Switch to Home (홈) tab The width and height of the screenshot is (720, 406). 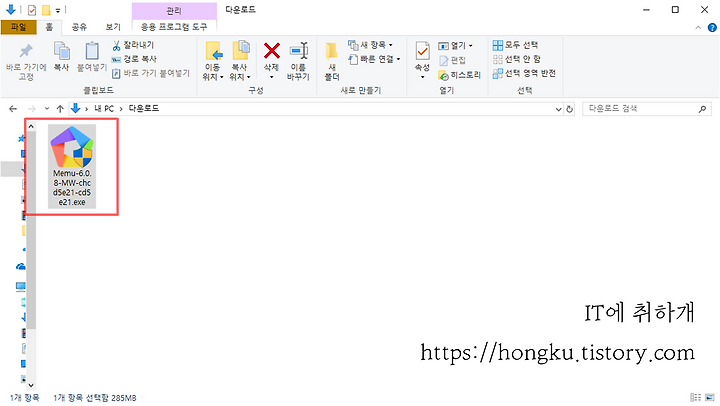49,27
